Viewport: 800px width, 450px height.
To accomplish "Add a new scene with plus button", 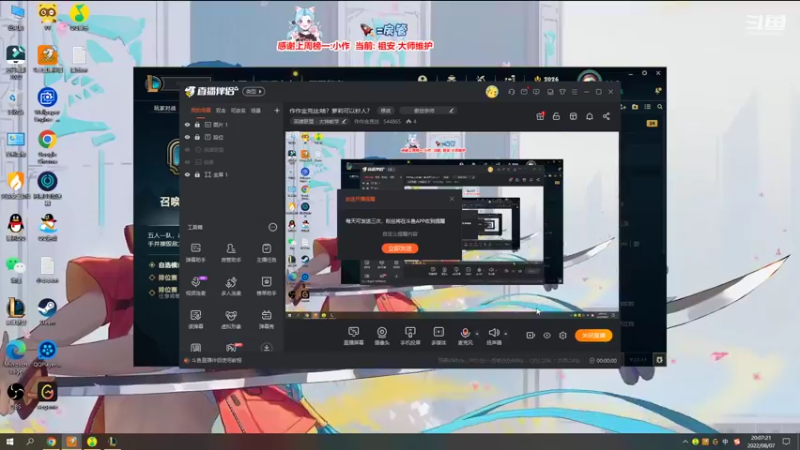I will 277,110.
